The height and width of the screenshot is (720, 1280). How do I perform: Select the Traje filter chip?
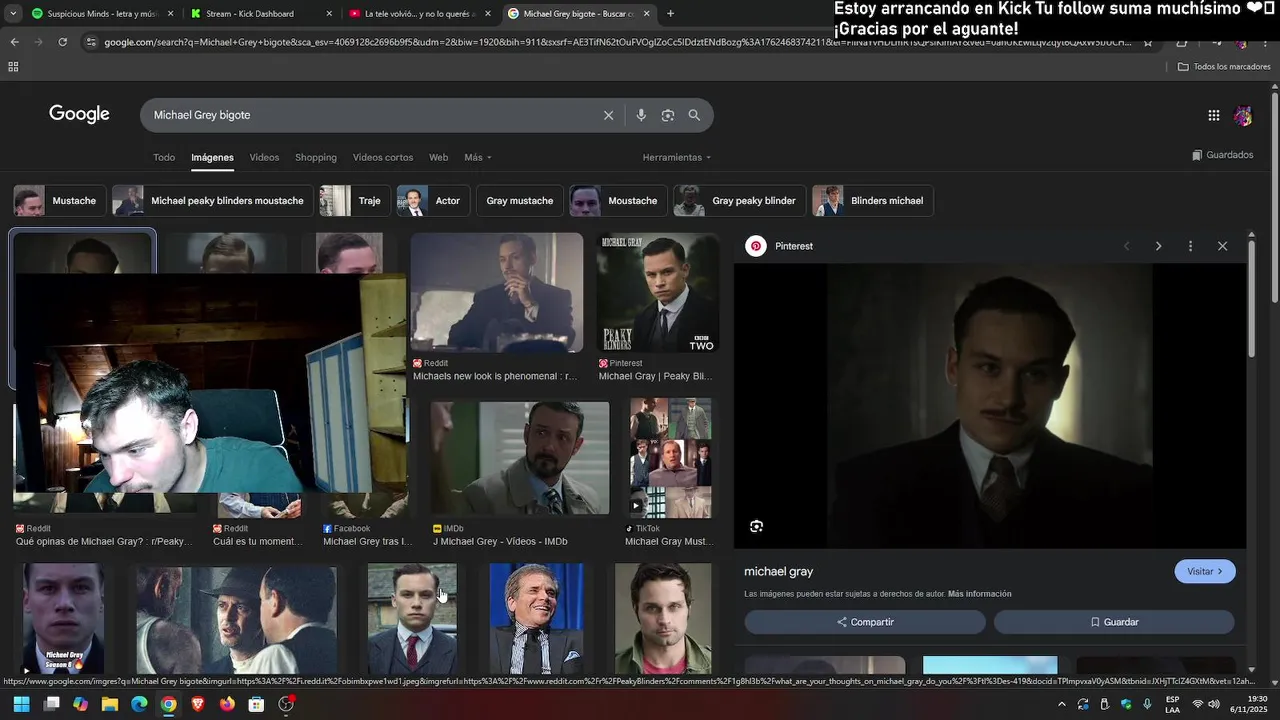click(x=355, y=201)
